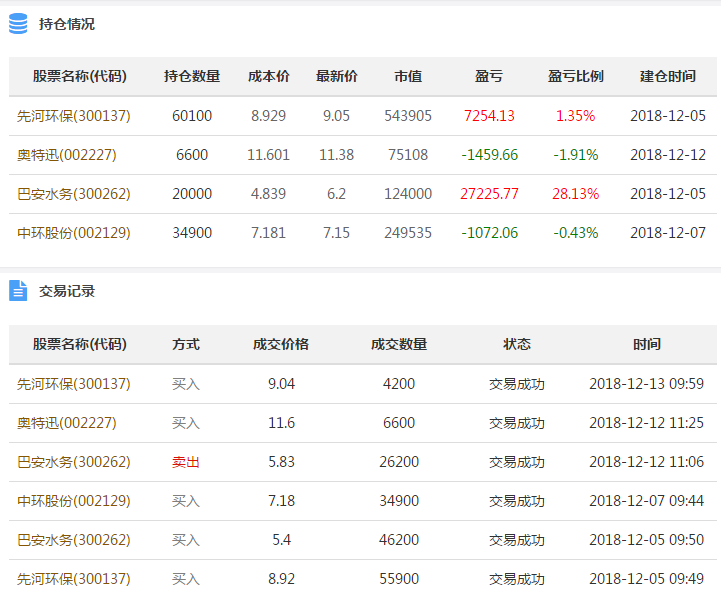Click the blue database icon beside 持仓情况
This screenshot has height=591, width=721.
click(x=18, y=23)
